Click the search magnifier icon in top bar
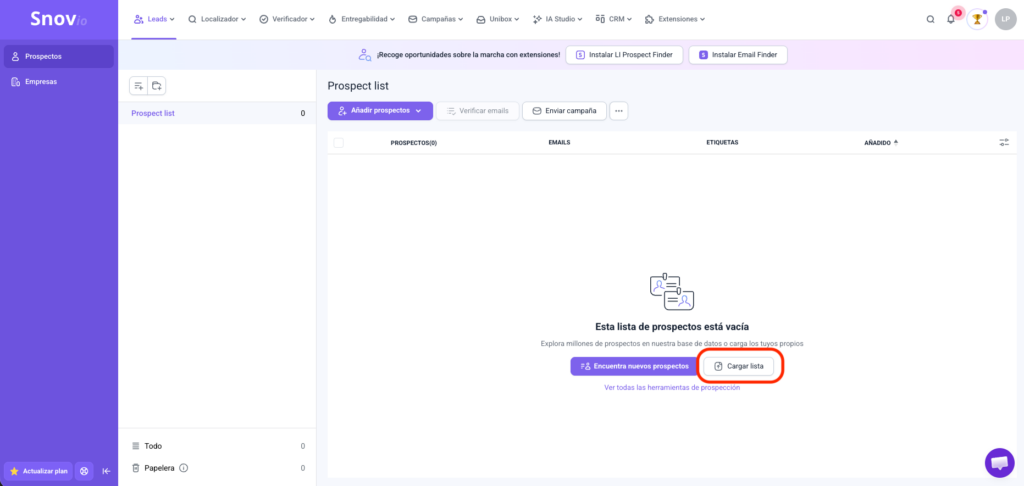 click(x=930, y=19)
